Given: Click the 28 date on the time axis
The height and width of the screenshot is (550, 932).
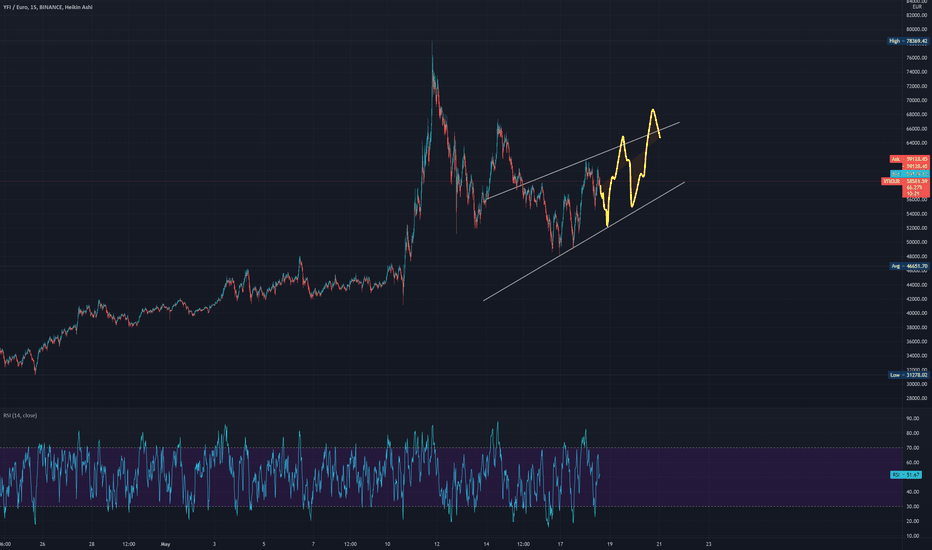Looking at the screenshot, I should click(x=92, y=543).
